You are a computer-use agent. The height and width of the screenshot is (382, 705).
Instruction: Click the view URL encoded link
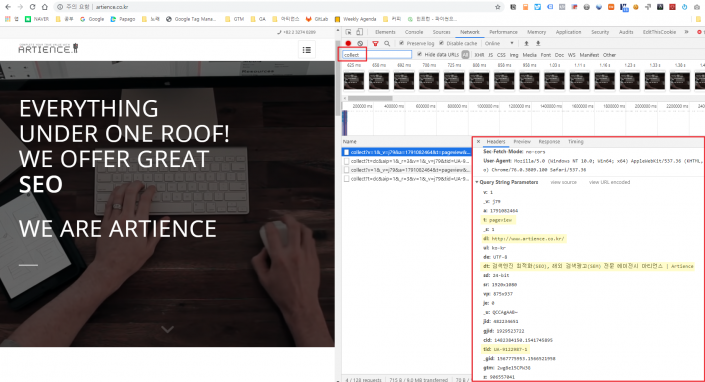coord(609,182)
